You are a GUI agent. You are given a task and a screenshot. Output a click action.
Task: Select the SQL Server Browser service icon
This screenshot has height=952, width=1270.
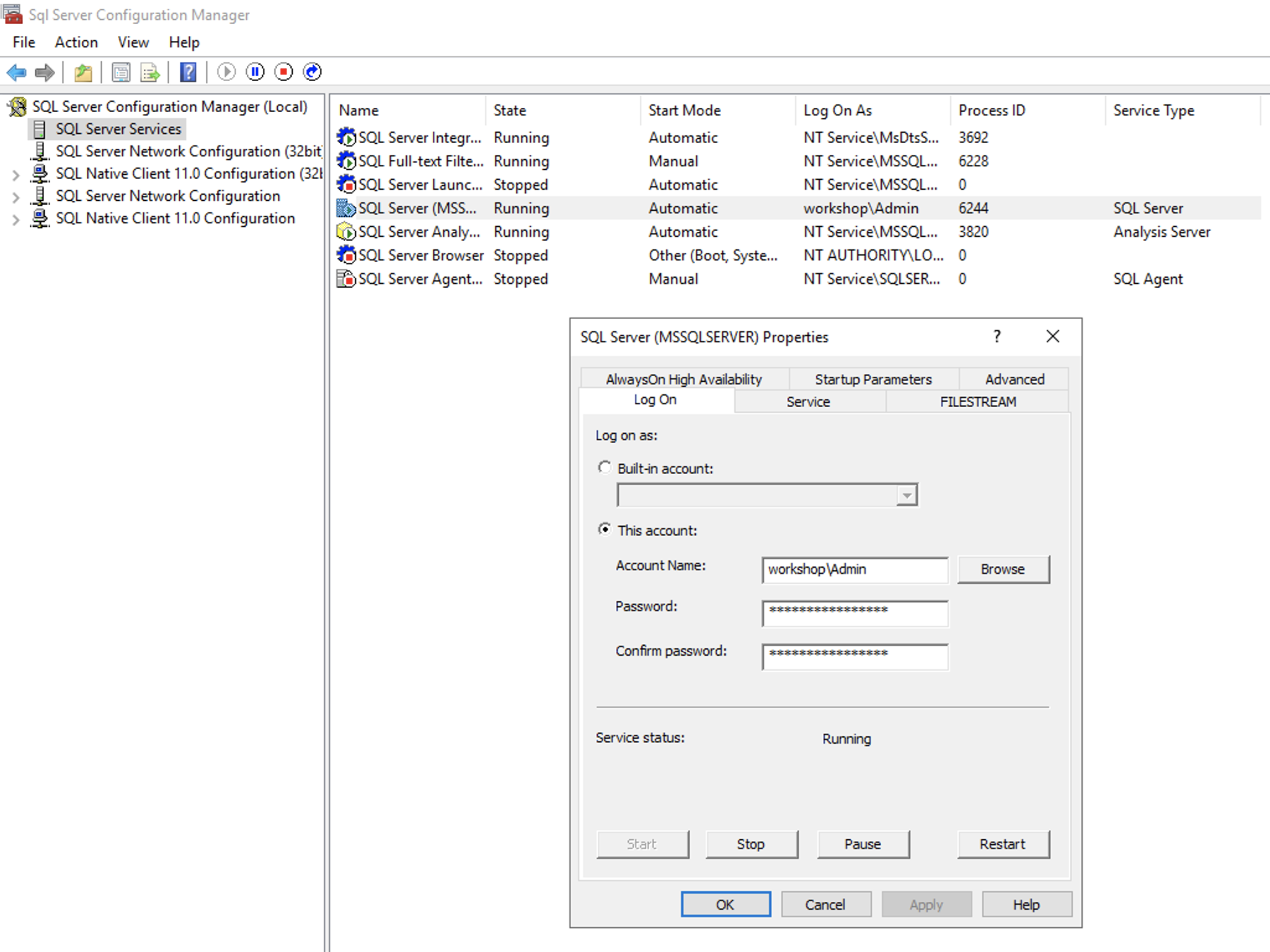(x=346, y=255)
